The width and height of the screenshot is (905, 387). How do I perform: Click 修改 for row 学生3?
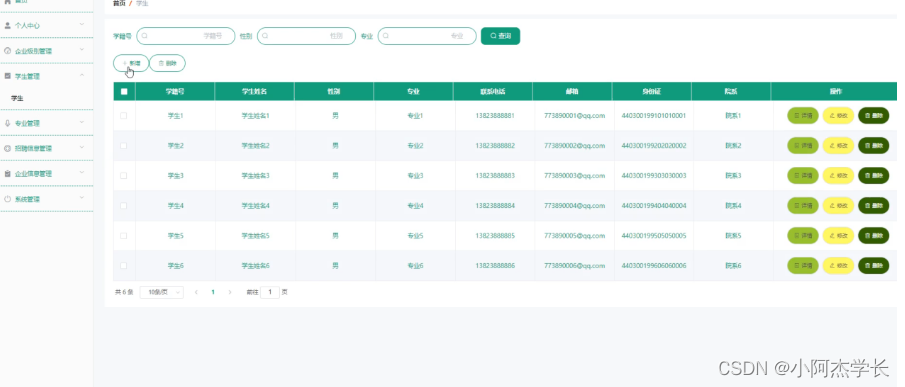click(838, 175)
